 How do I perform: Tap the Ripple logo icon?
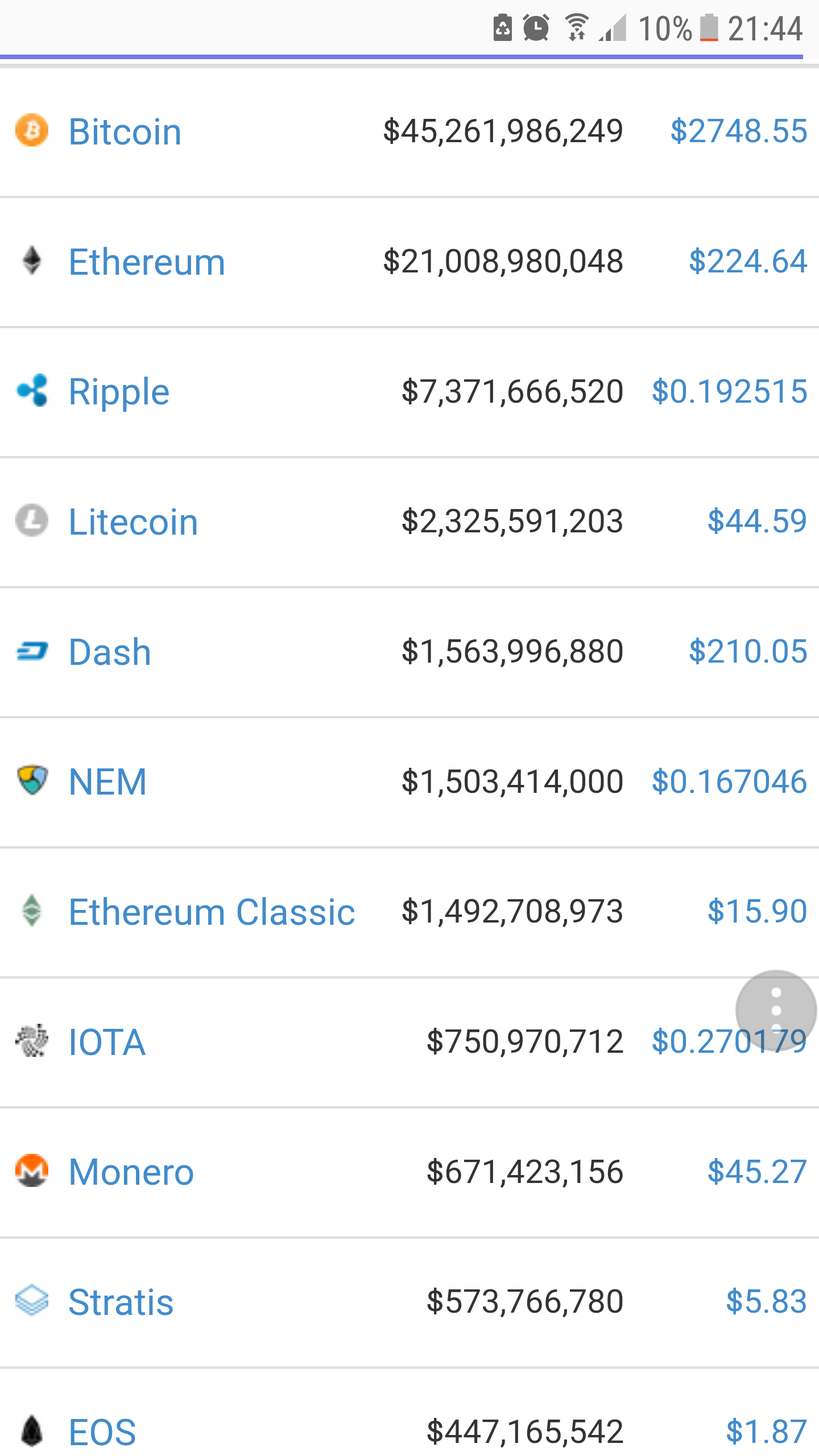click(32, 391)
